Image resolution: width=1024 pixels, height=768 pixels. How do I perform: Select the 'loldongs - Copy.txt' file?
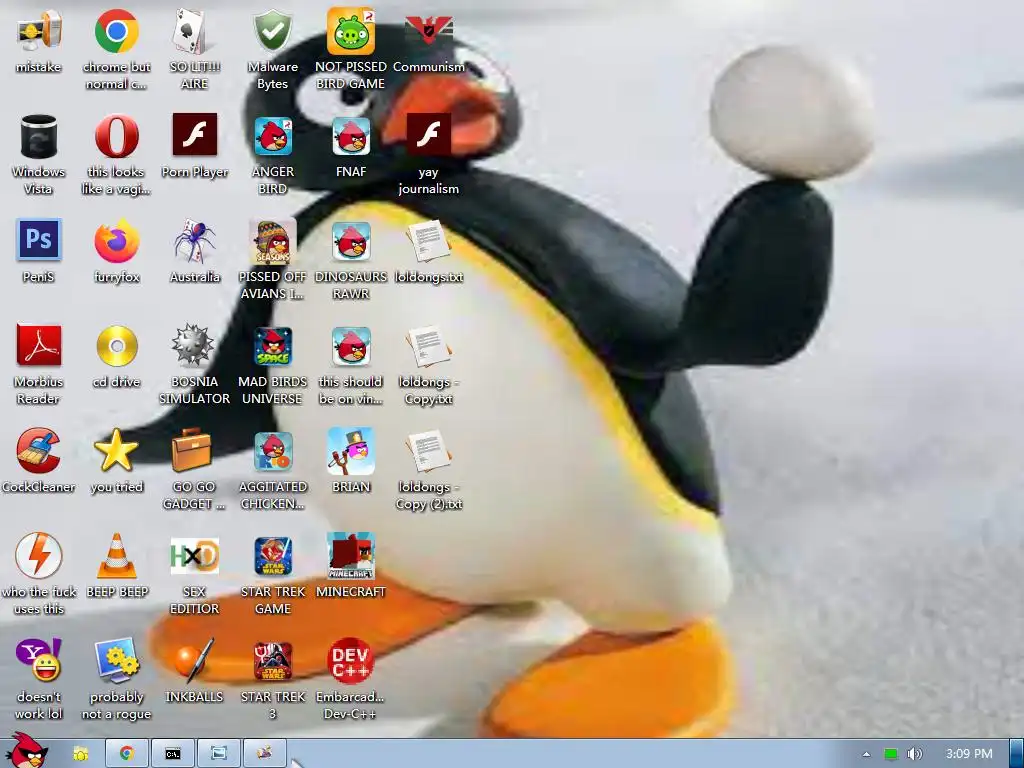(x=428, y=347)
